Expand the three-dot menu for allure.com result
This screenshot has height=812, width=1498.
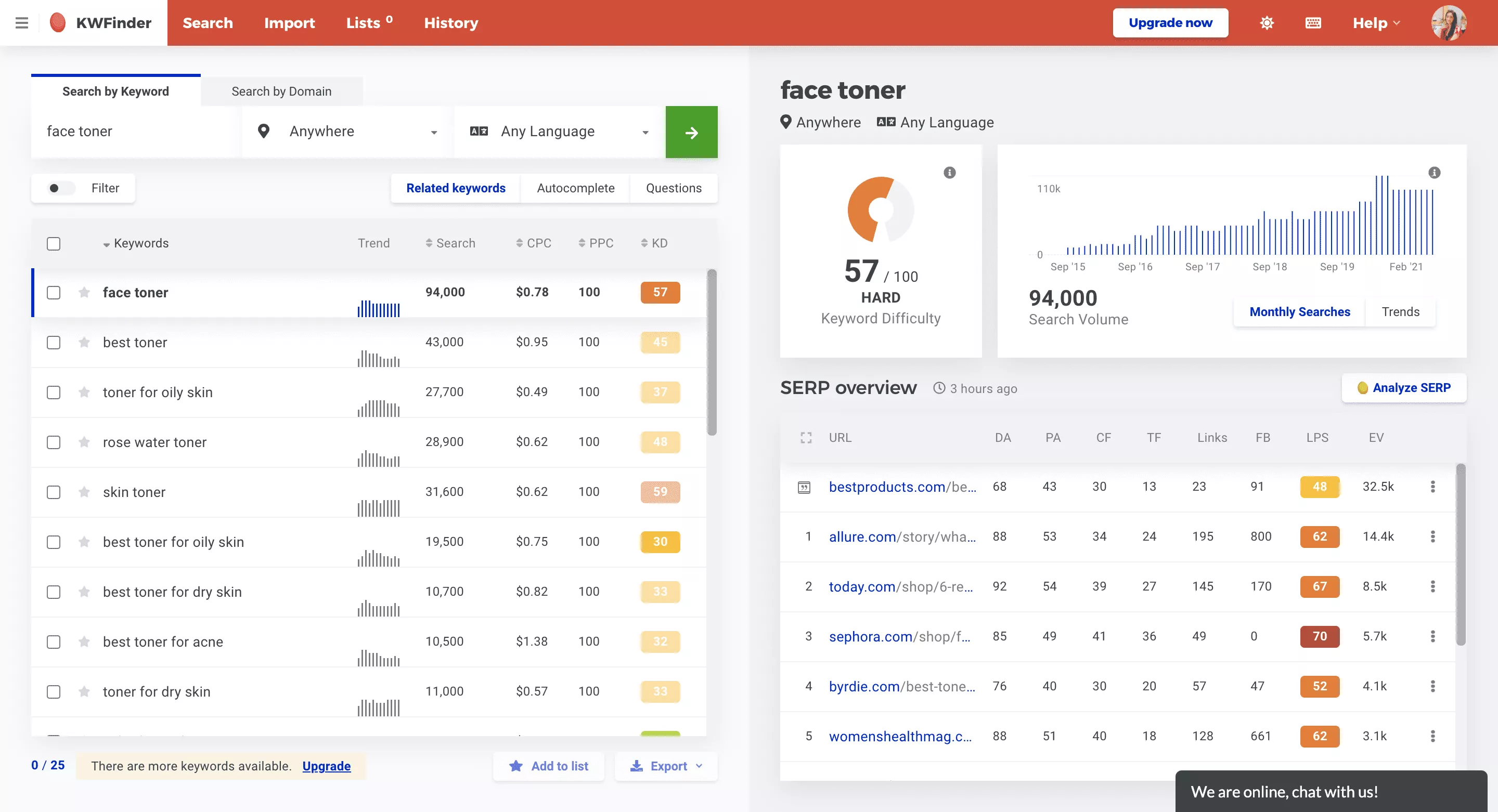point(1432,536)
